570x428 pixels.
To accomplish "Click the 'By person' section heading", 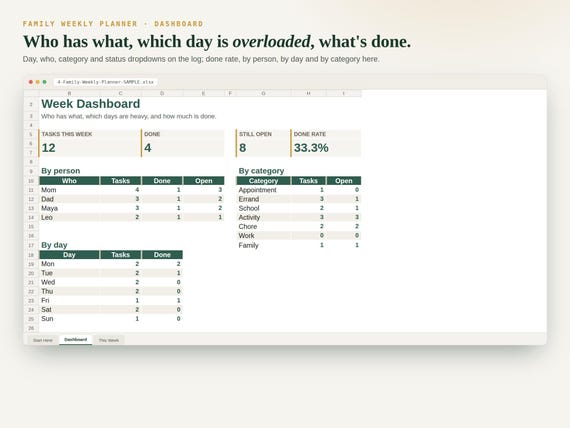I will 61,171.
